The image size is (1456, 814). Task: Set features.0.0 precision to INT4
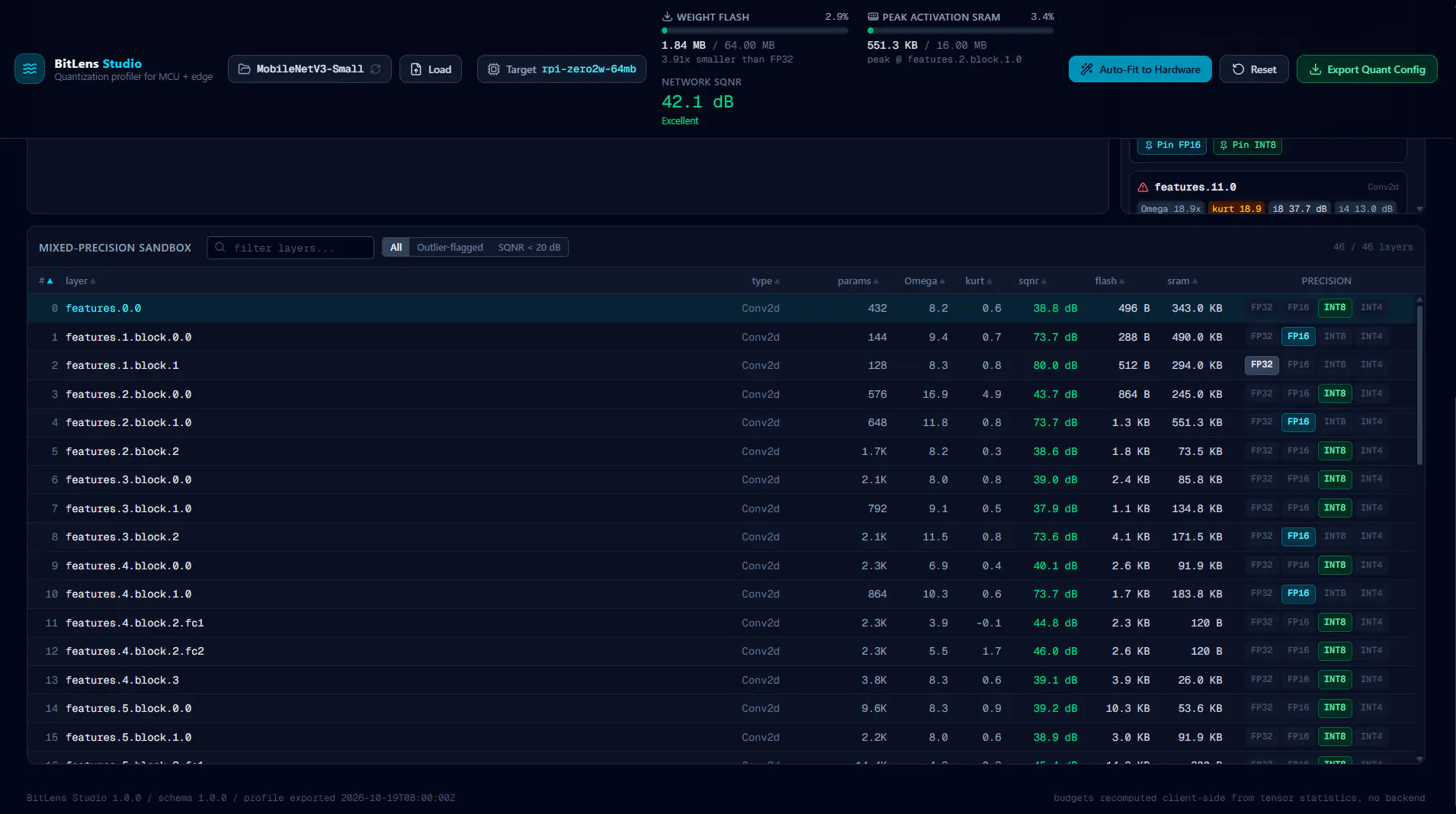tap(1371, 308)
